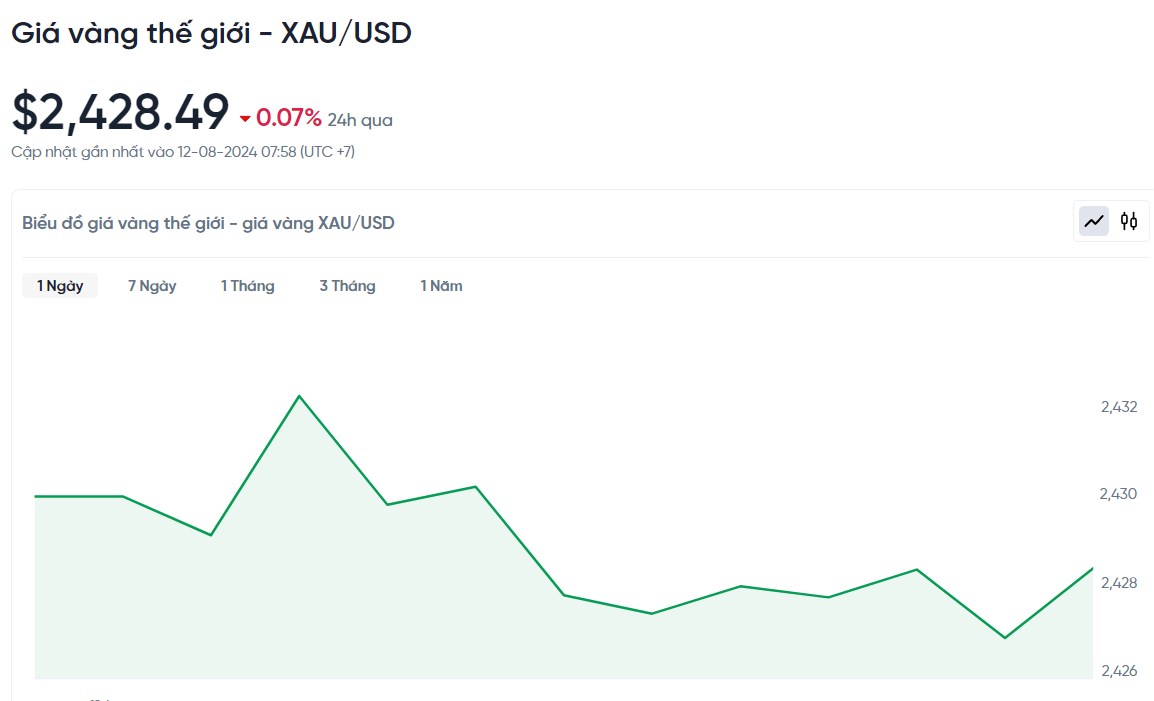Switch to the line chart view

point(1094,221)
